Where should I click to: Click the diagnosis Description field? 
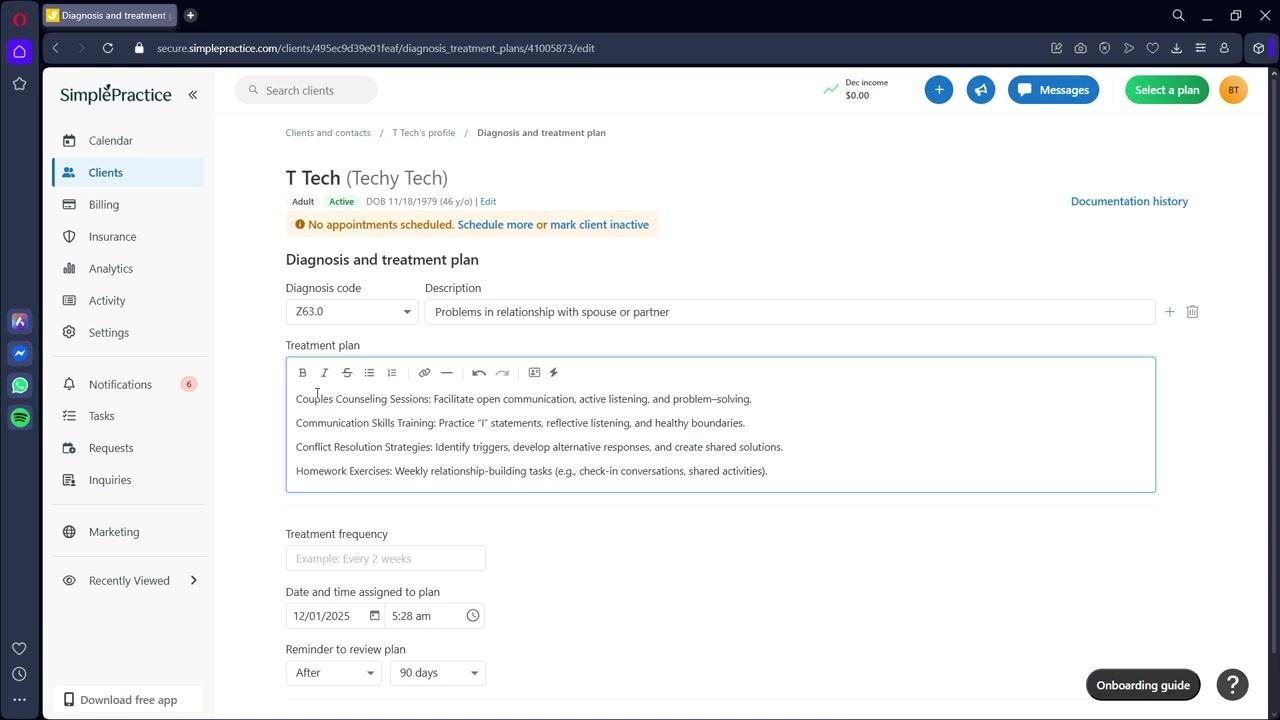790,312
